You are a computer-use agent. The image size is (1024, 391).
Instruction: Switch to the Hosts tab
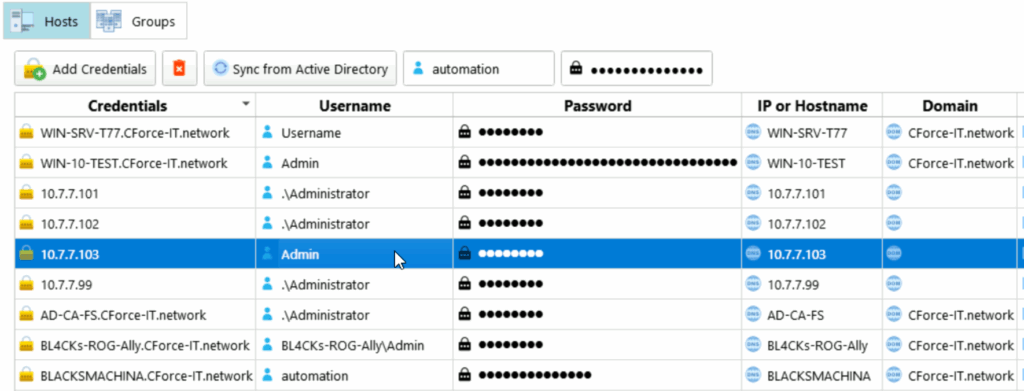point(47,21)
